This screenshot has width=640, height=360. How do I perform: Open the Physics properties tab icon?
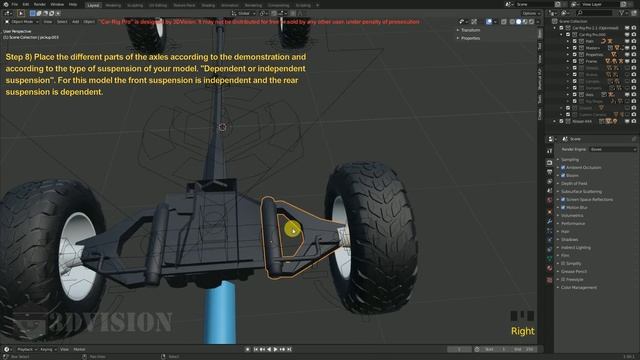(x=549, y=240)
